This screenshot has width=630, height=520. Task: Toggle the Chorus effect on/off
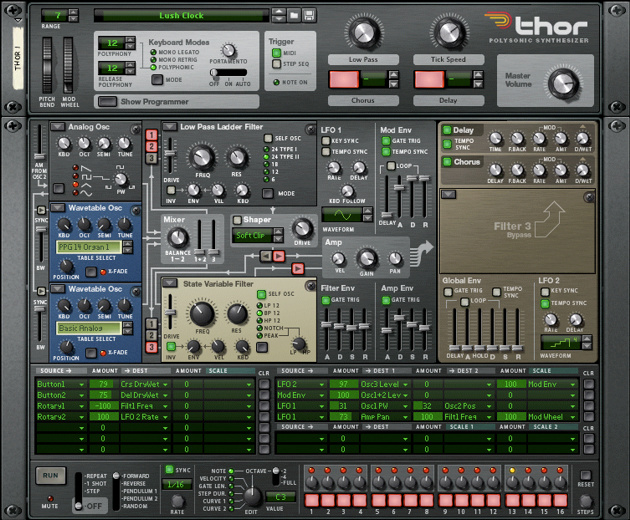coord(447,162)
